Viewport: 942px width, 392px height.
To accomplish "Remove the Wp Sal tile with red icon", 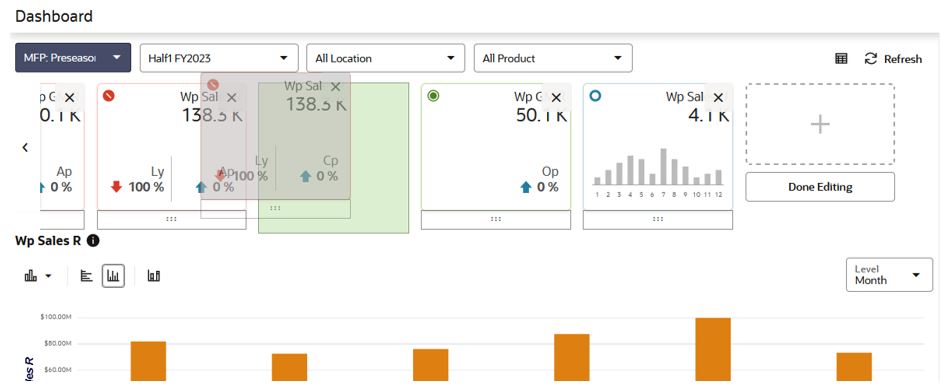I will [x=231, y=97].
